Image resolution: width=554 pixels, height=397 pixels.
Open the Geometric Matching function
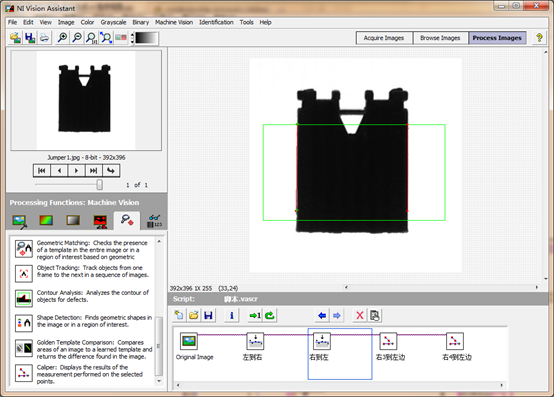click(24, 249)
